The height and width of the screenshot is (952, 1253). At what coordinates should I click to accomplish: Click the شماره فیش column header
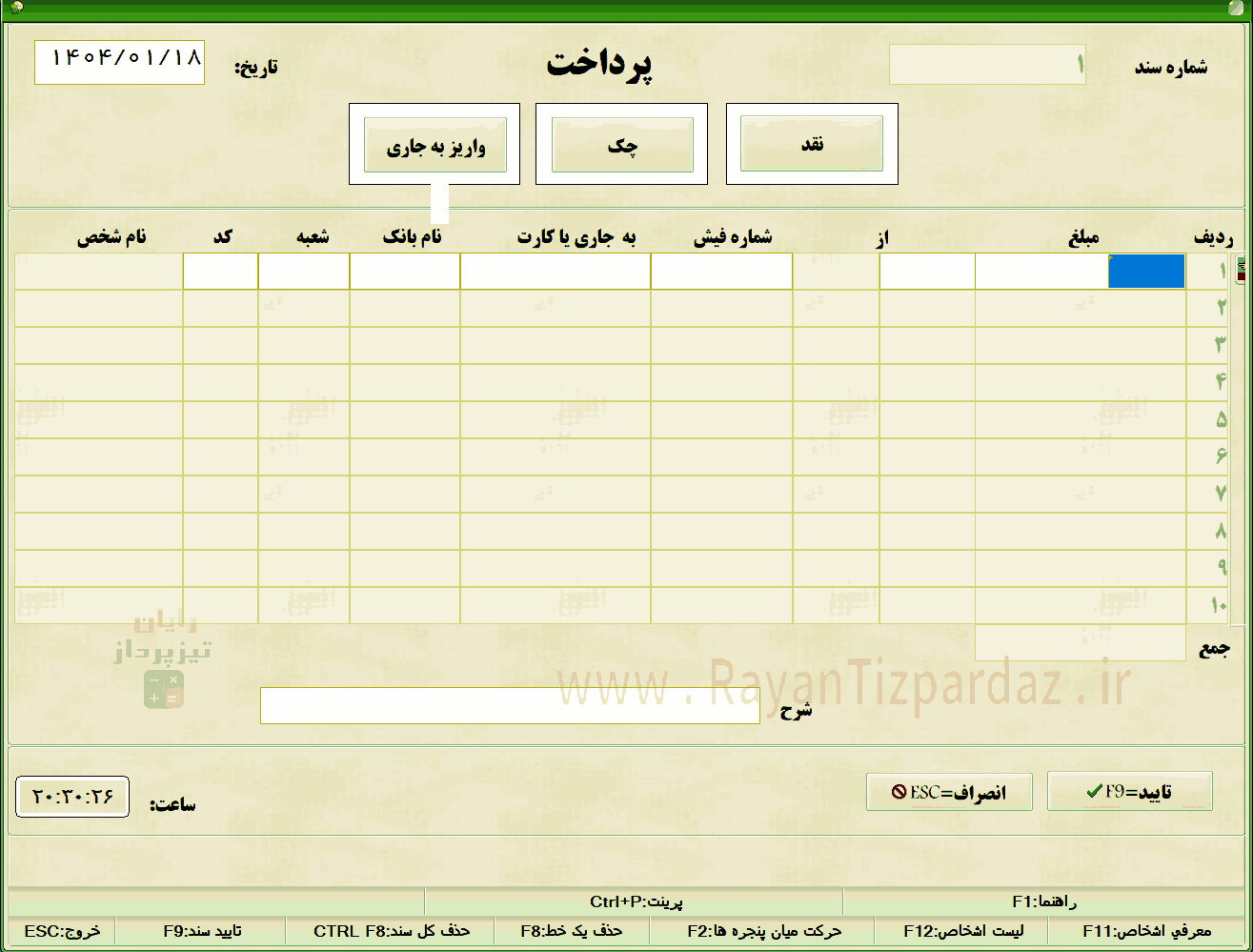coord(732,237)
